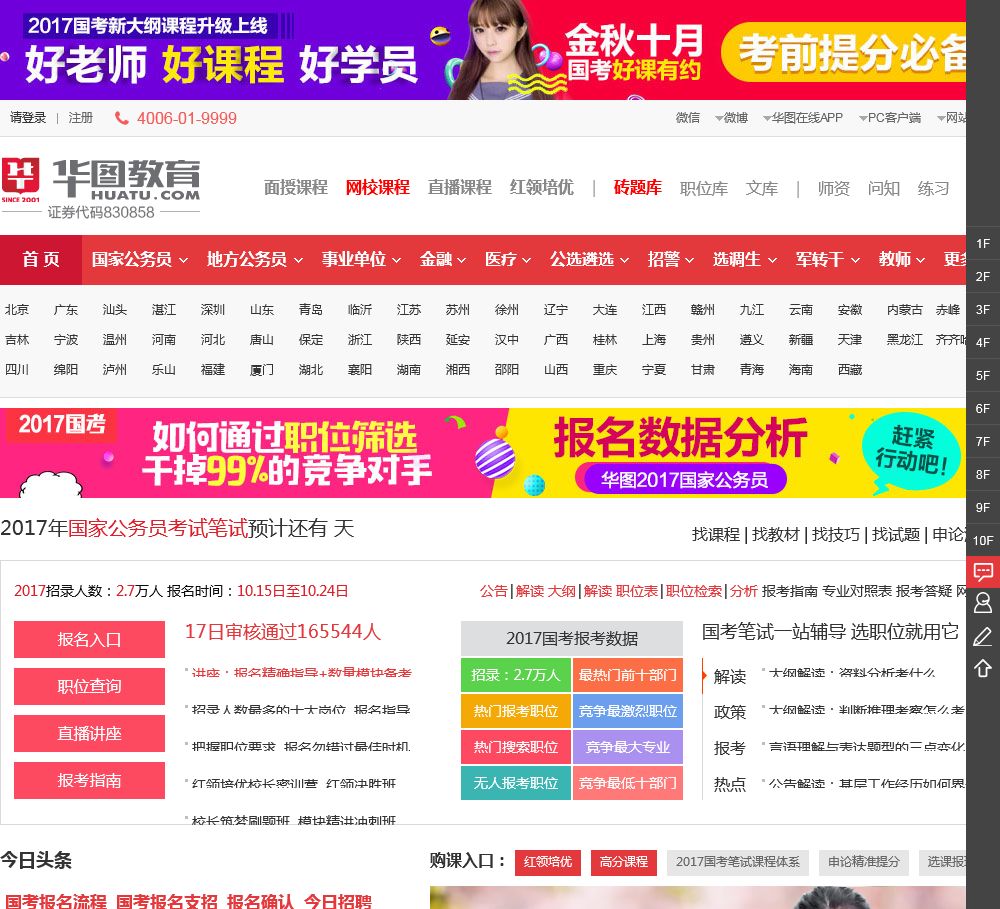Image resolution: width=1000 pixels, height=909 pixels.
Task: Click the 红领培优 purchase tag
Action: tap(548, 862)
